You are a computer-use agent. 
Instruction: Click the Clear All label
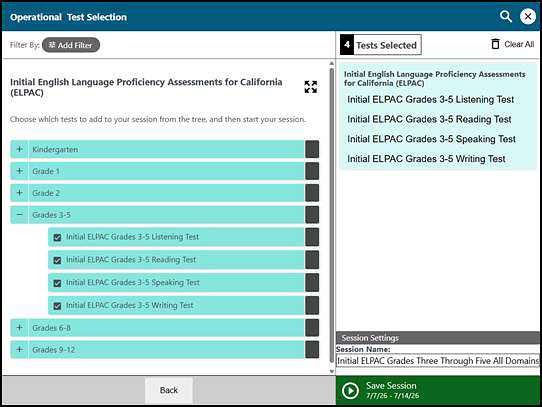519,44
